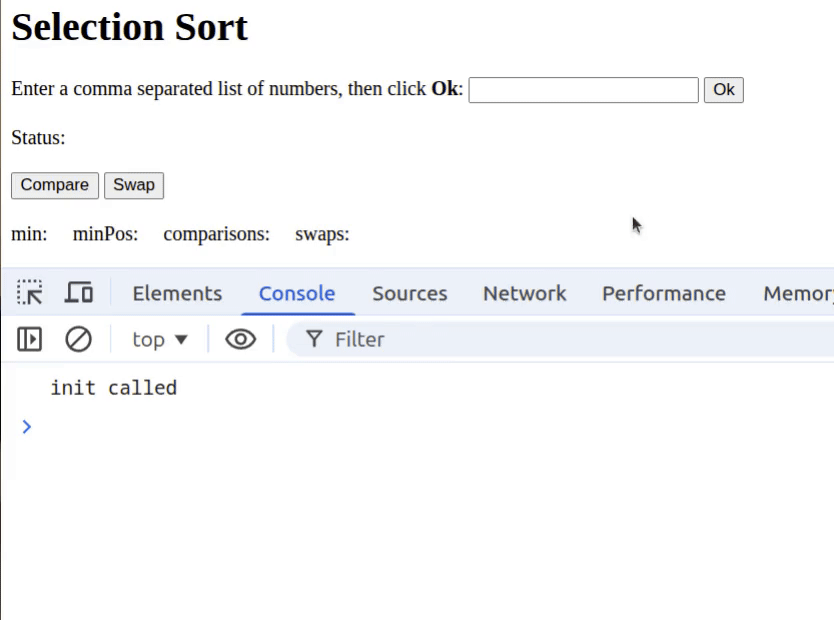Screen dimensions: 834x620
Task: Click the funnel icon beside Filter
Action: tap(314, 340)
